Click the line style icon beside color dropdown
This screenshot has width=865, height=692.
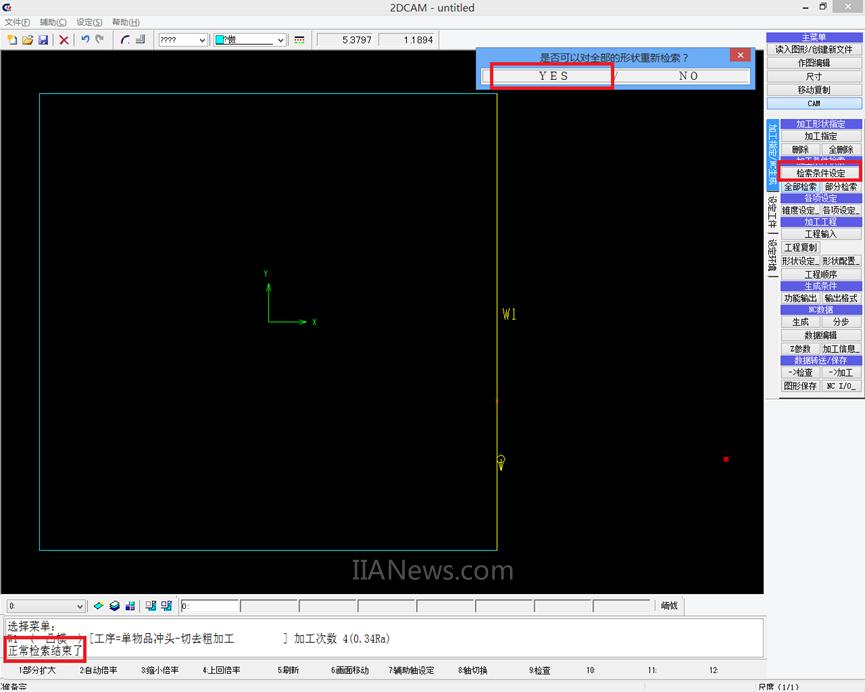(299, 40)
